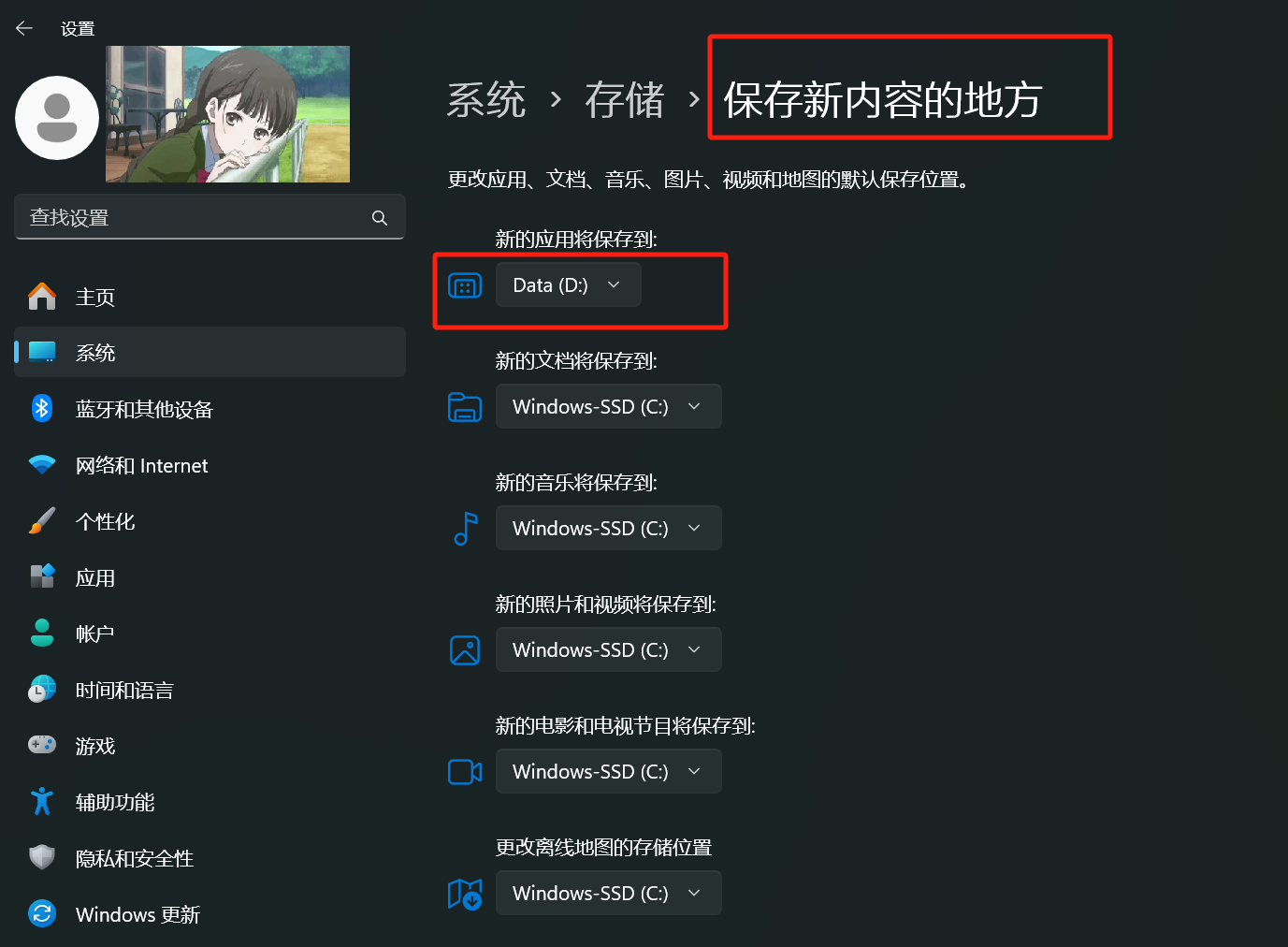This screenshot has width=1288, height=947.
Task: Click the game controller icon
Action: click(42, 745)
